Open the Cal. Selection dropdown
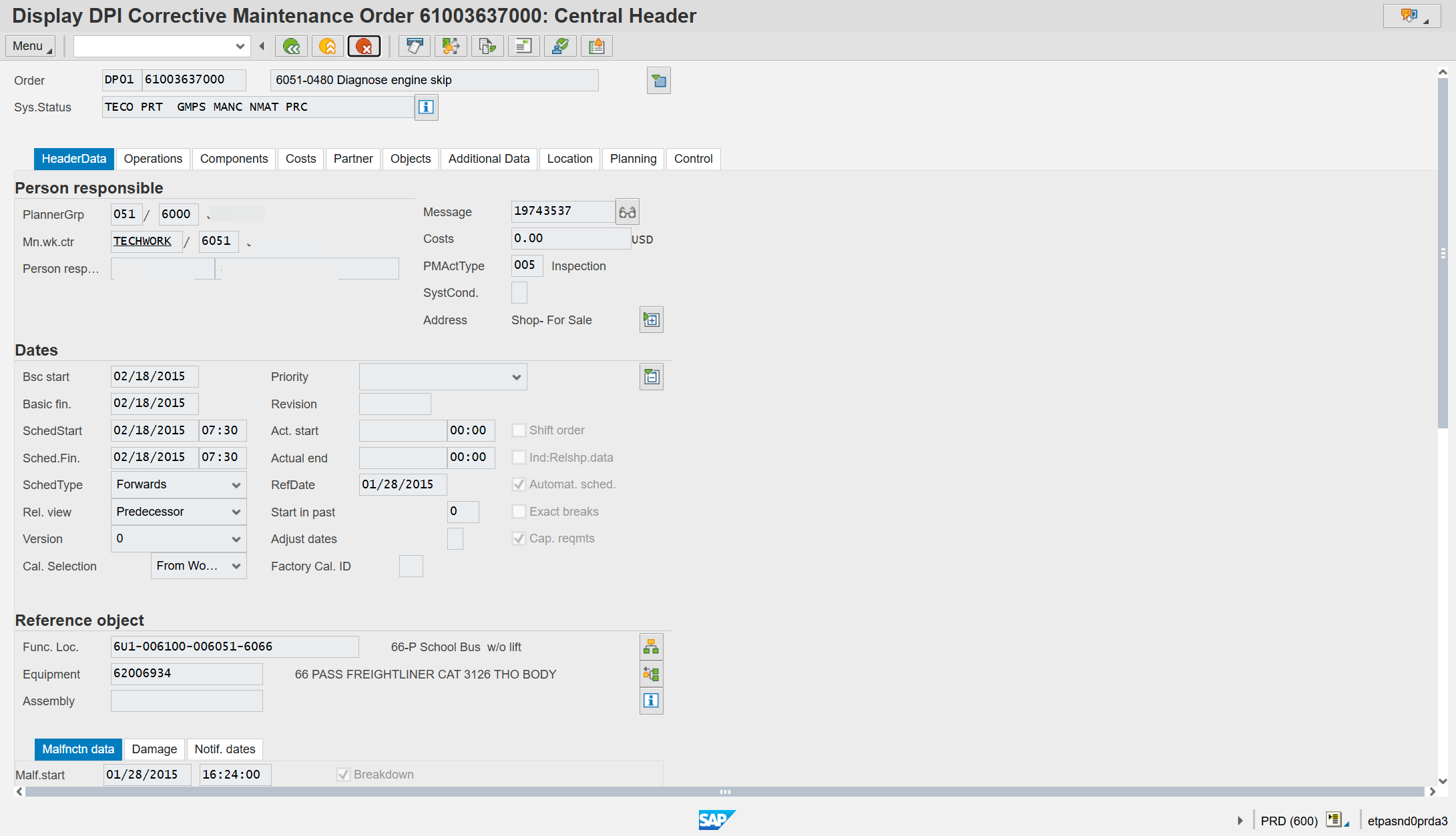This screenshot has height=836, width=1456. (x=236, y=566)
